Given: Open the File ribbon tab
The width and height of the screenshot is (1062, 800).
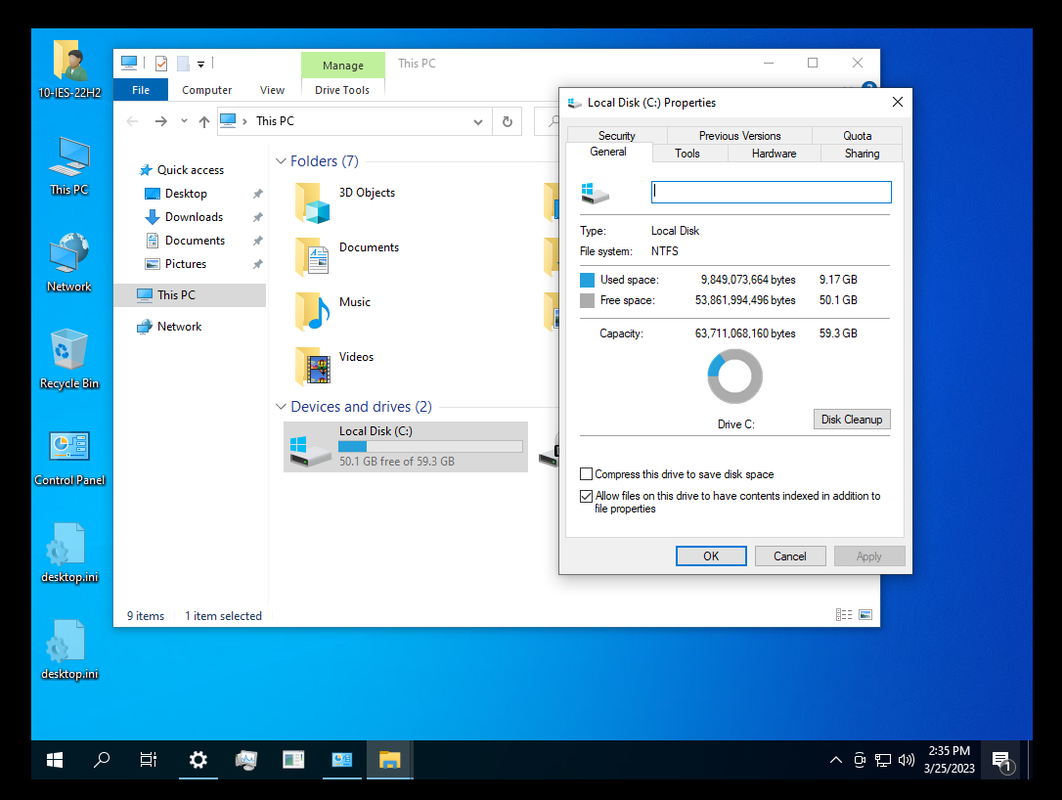Looking at the screenshot, I should (141, 90).
